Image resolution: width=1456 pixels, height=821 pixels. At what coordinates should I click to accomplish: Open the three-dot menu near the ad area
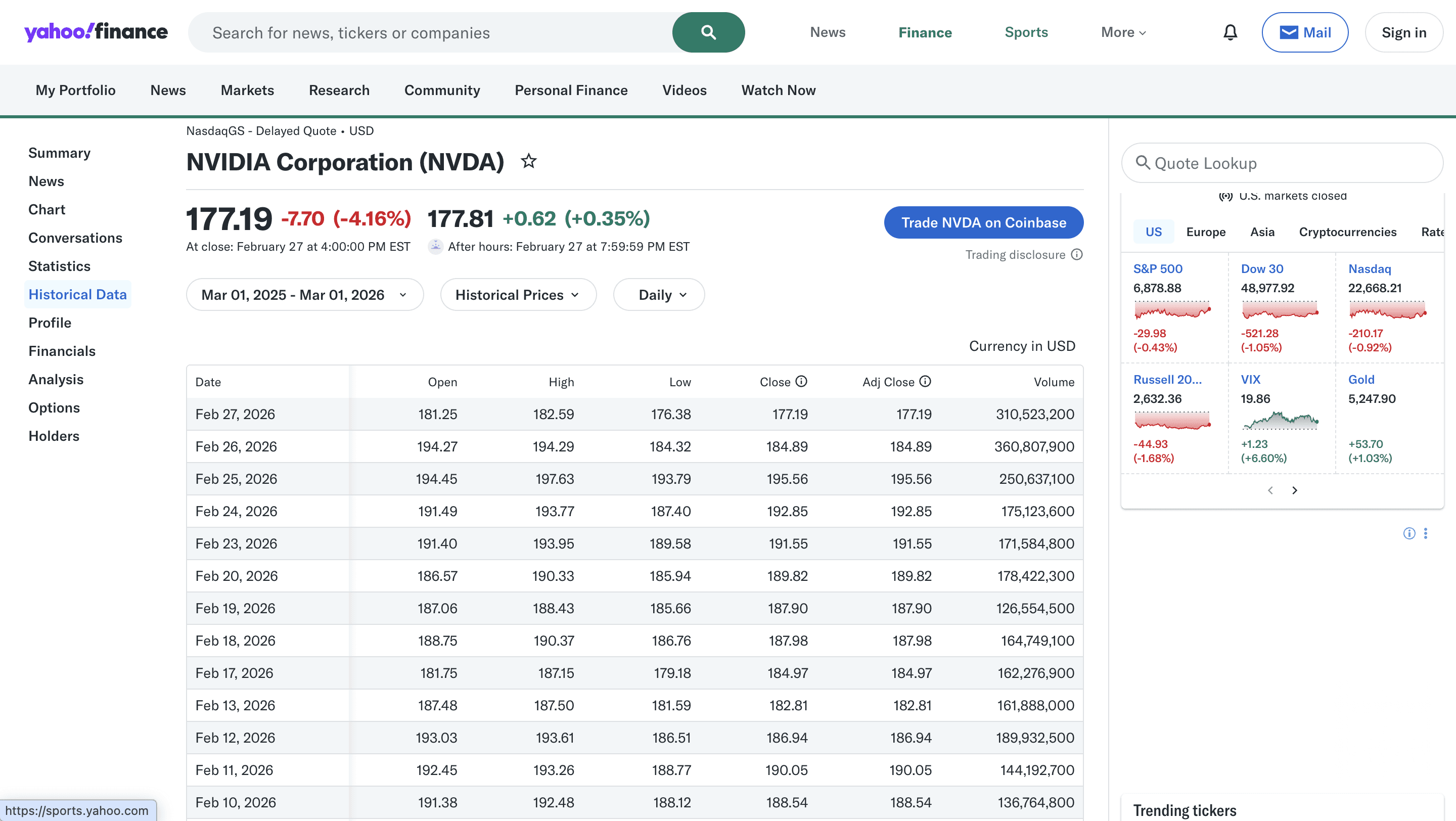point(1427,533)
